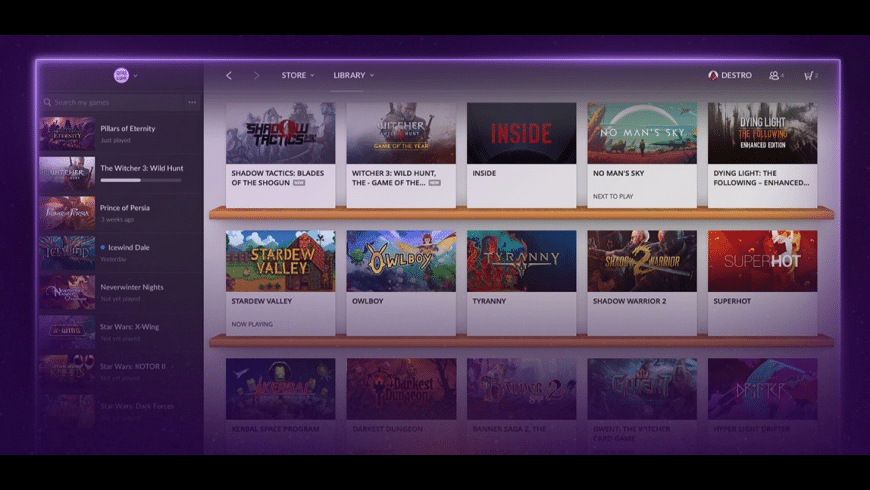
Task: Click the Destro avatar icon
Action: click(713, 75)
